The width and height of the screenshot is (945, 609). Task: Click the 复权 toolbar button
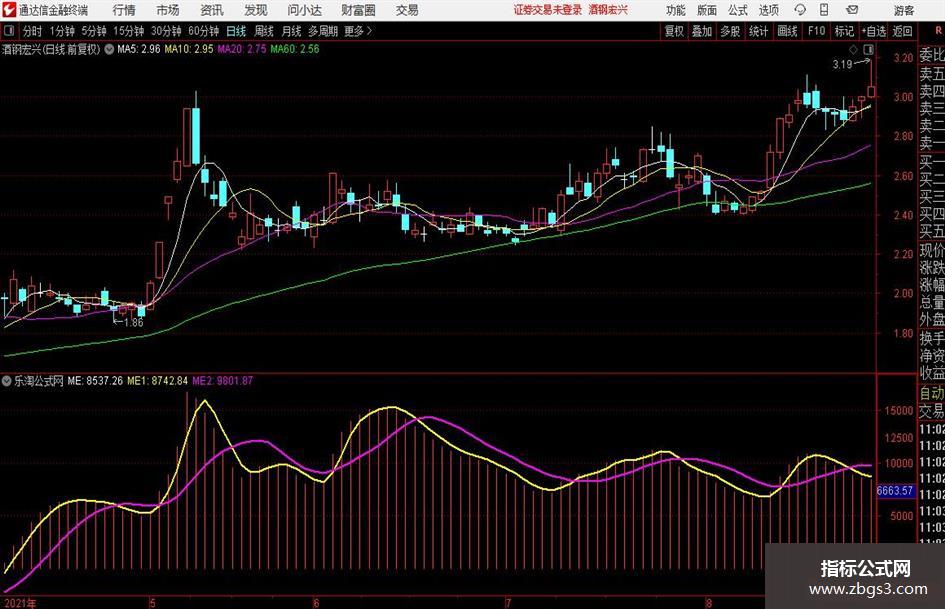pyautogui.click(x=674, y=31)
